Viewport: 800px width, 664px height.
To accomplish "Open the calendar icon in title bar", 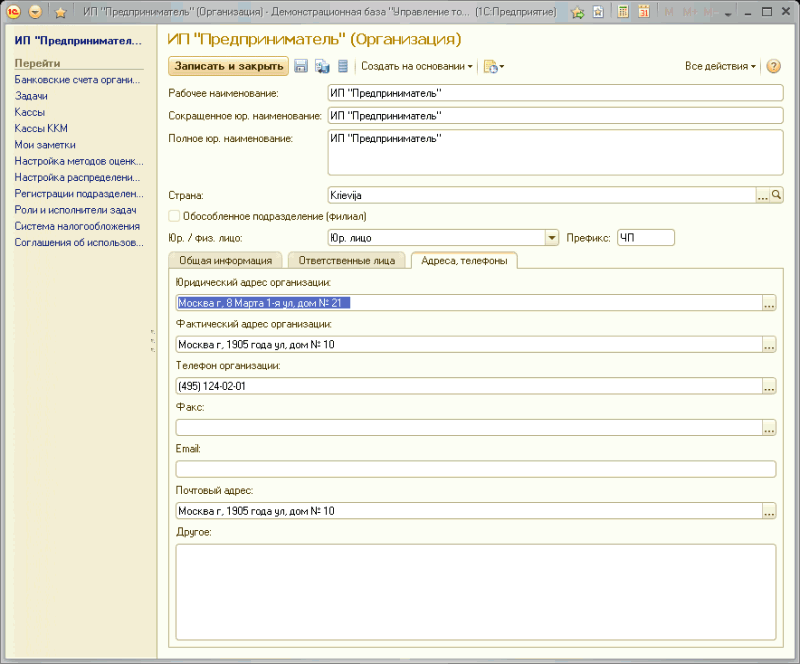I will coord(644,12).
